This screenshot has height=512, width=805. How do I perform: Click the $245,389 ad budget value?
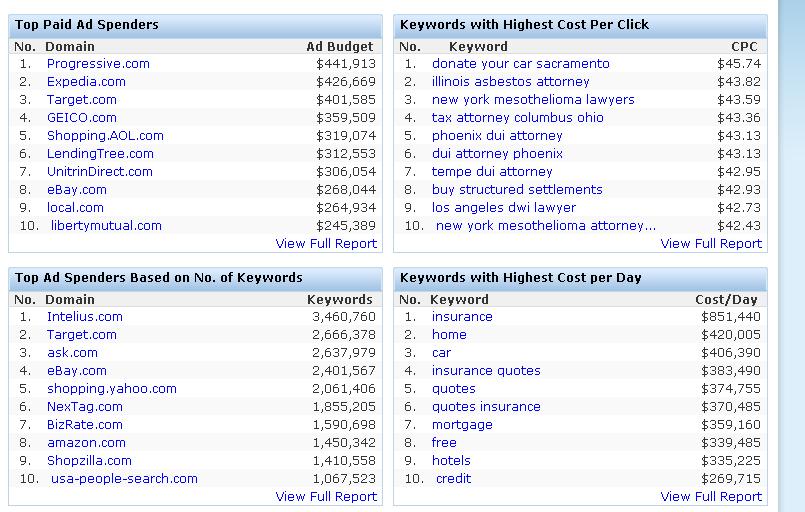[x=346, y=225]
